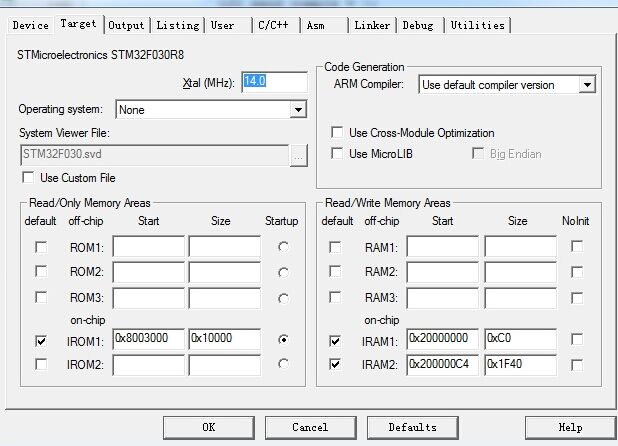Enable NoInit for IRAM2
618x446 pixels.
point(577,365)
